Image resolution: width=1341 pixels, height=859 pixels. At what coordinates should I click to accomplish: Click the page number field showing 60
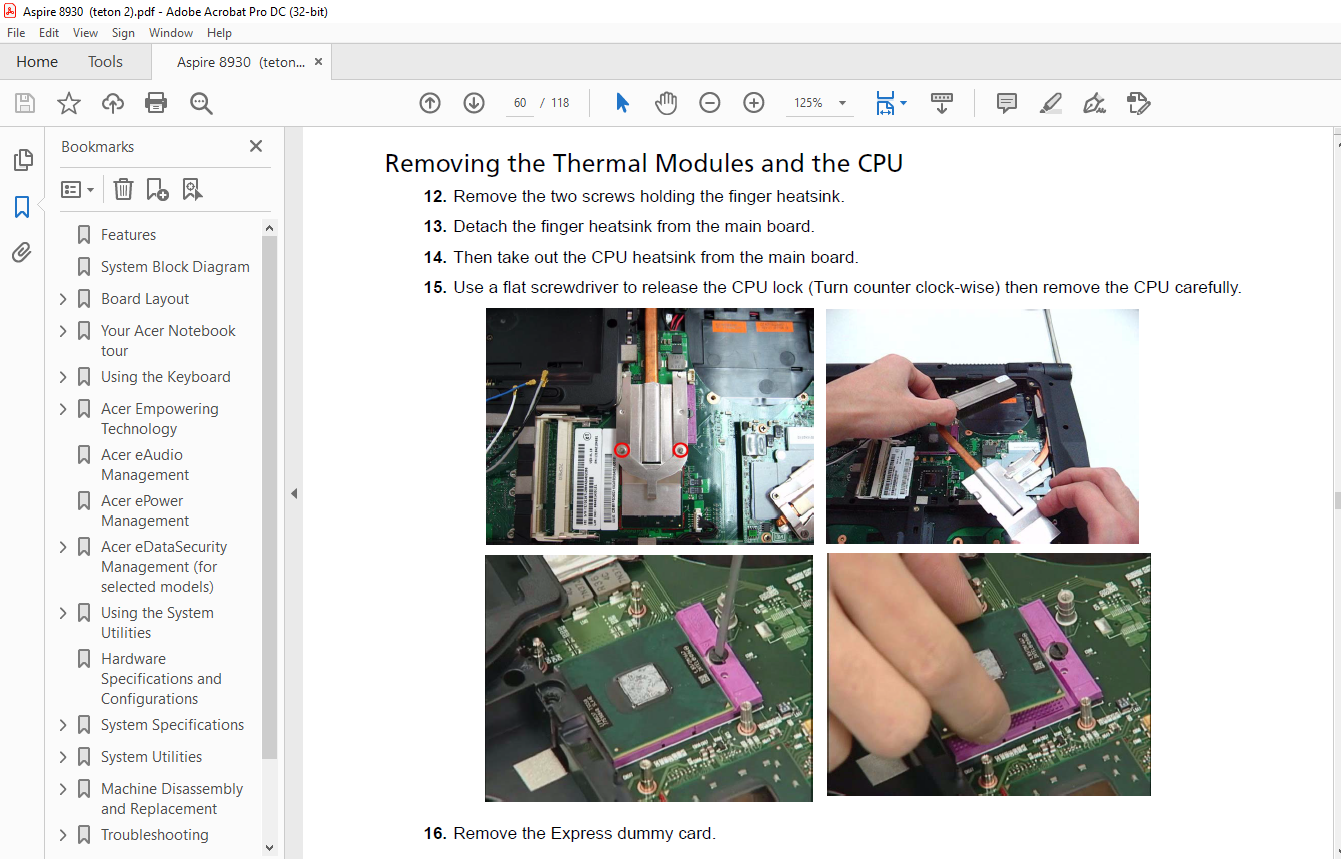tap(520, 103)
